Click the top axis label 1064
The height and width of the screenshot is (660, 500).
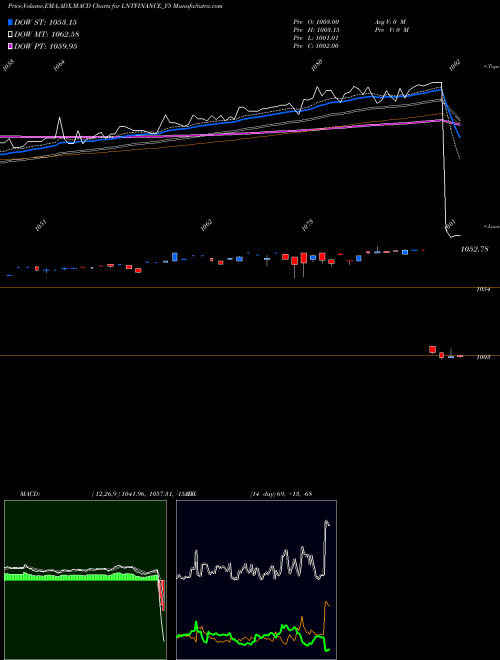[59, 65]
